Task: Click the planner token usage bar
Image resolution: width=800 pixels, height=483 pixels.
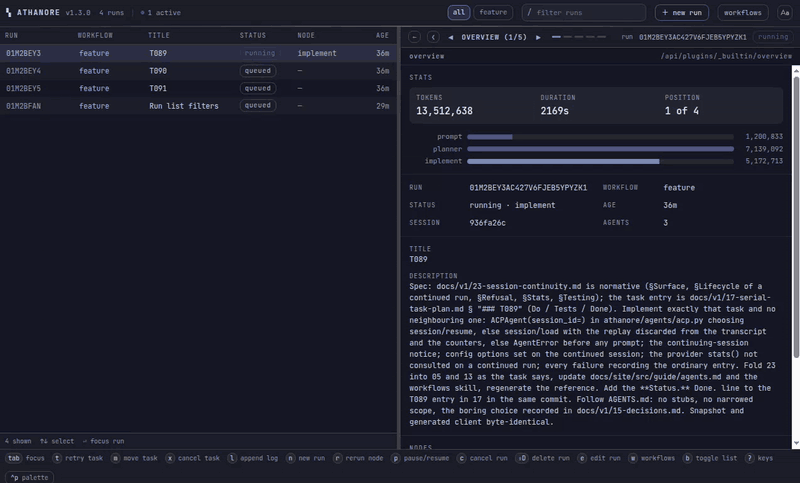Action: point(600,149)
